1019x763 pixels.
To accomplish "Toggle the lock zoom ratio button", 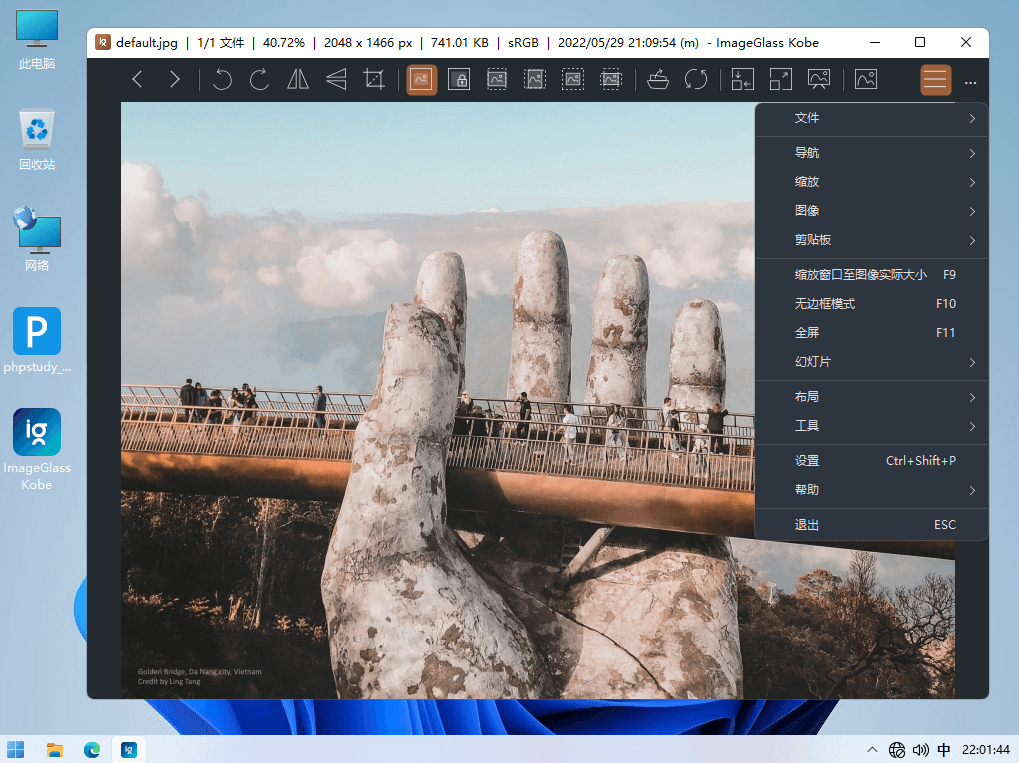I will (x=459, y=80).
